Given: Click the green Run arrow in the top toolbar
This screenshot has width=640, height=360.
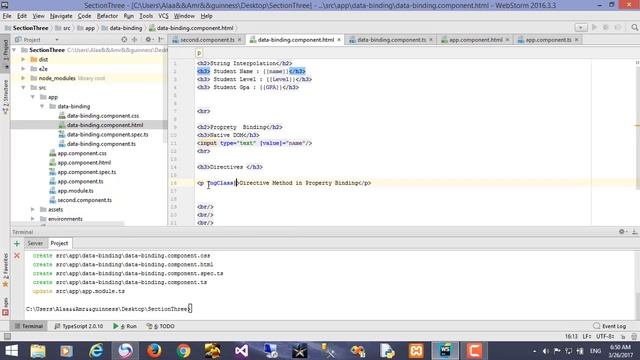Looking at the screenshot, I should 594,27.
